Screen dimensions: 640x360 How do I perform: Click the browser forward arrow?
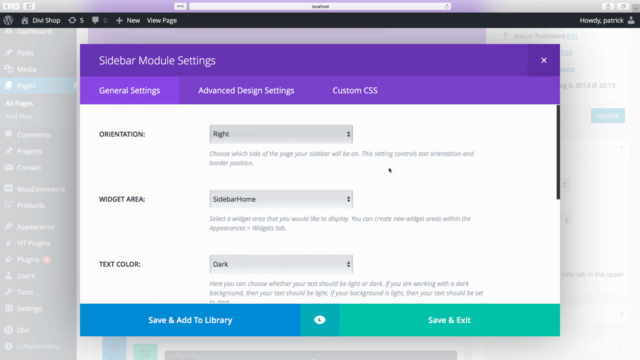point(16,6)
